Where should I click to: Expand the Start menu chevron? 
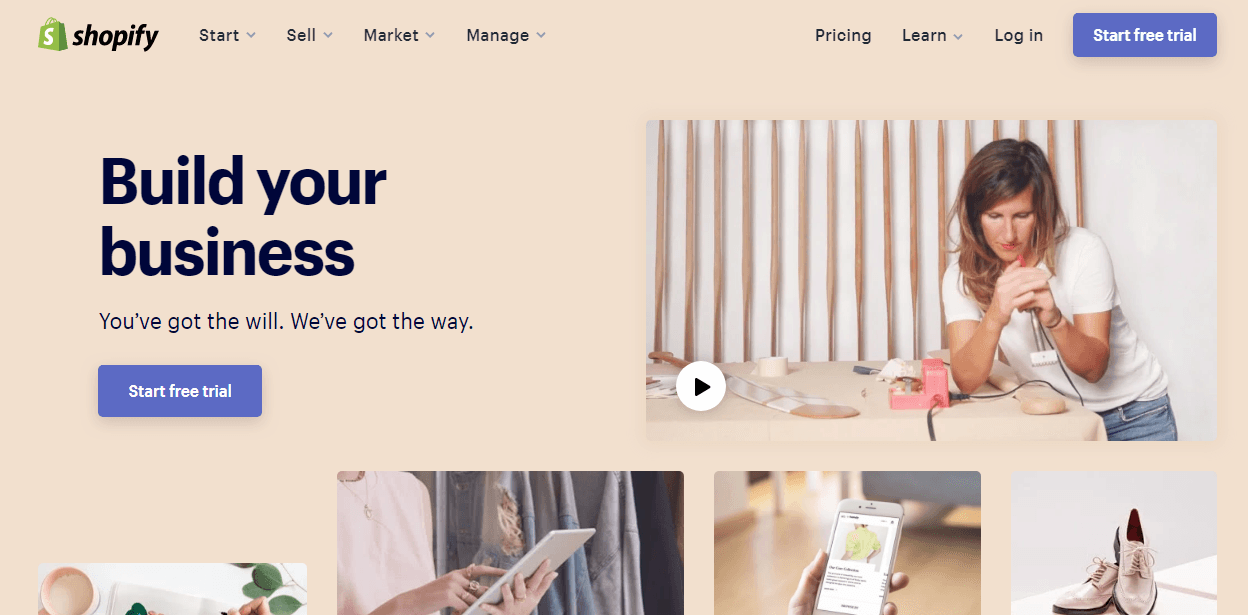point(251,35)
